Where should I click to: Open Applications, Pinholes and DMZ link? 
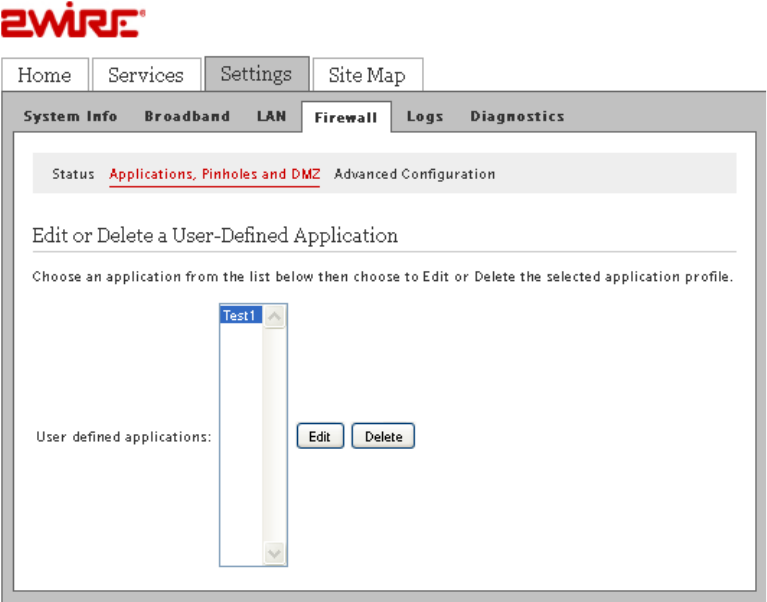click(215, 175)
